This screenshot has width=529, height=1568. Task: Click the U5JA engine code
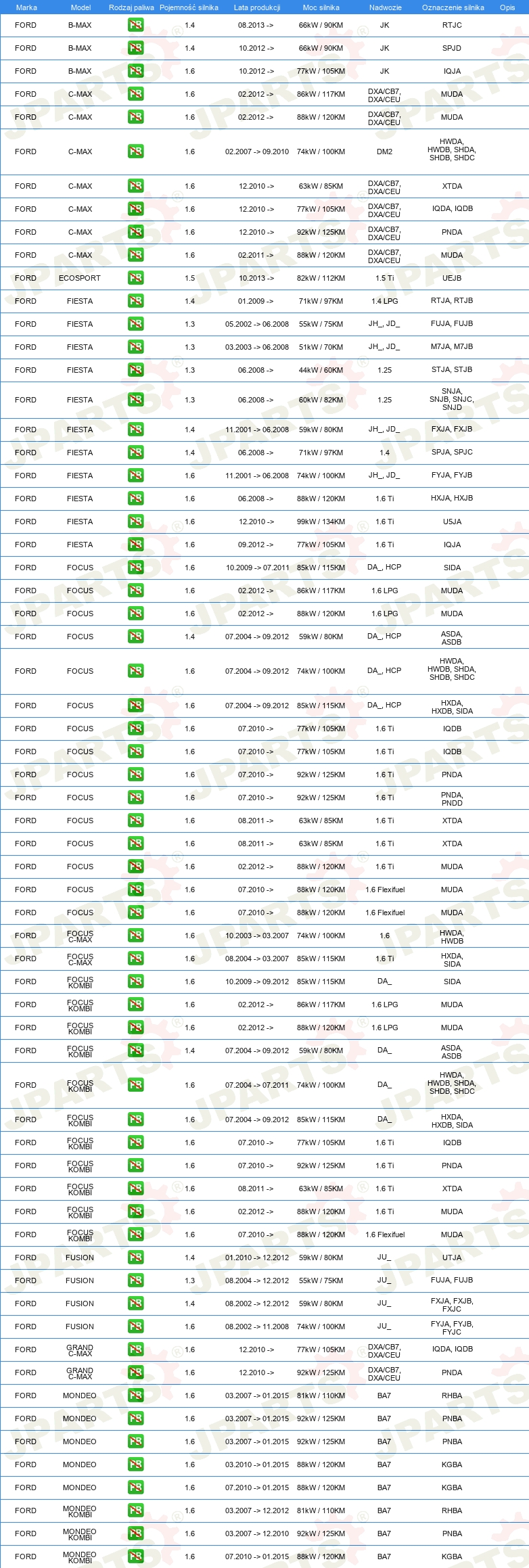(452, 522)
